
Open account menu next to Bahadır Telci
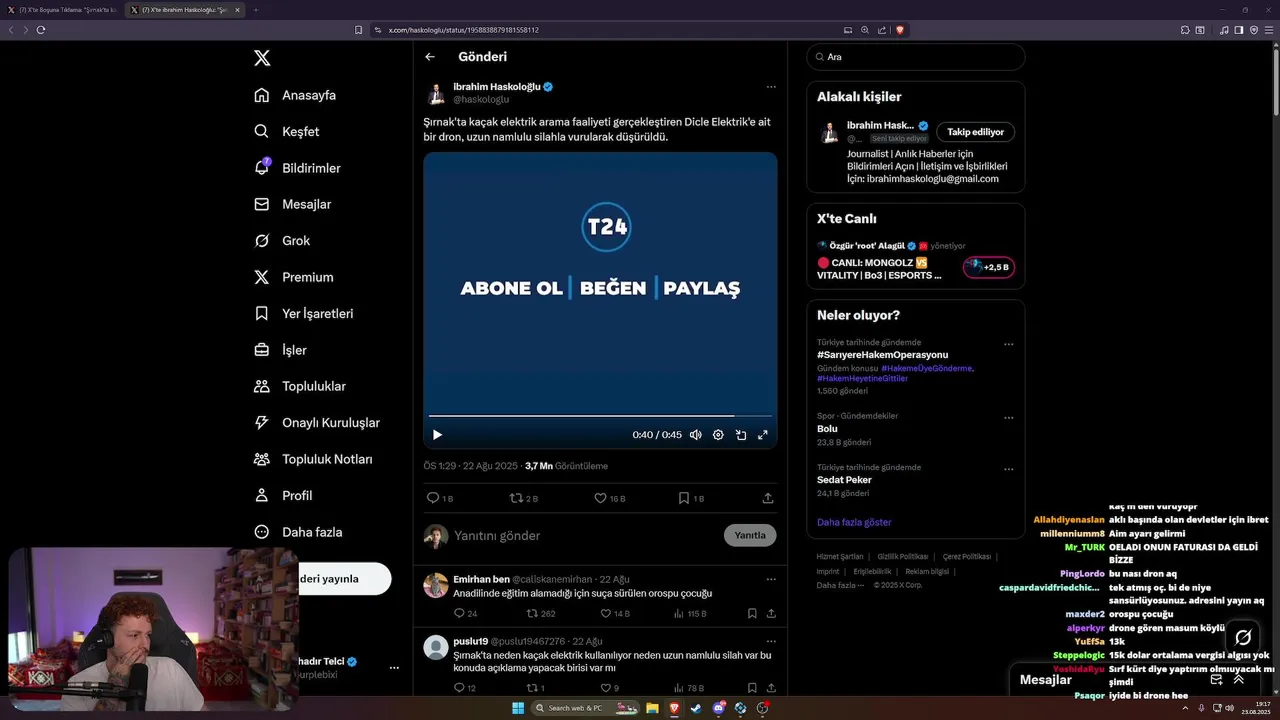coord(394,668)
